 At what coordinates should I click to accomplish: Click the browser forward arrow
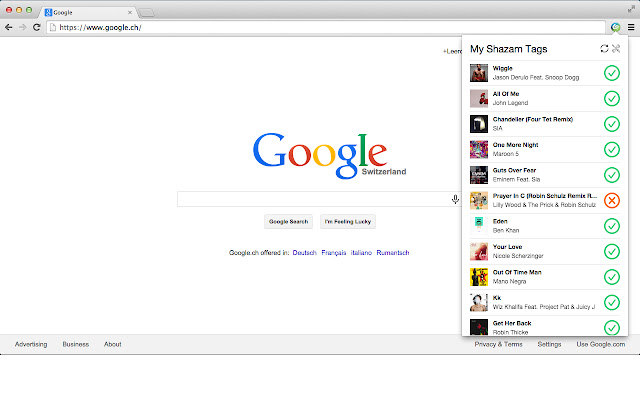tap(22, 27)
